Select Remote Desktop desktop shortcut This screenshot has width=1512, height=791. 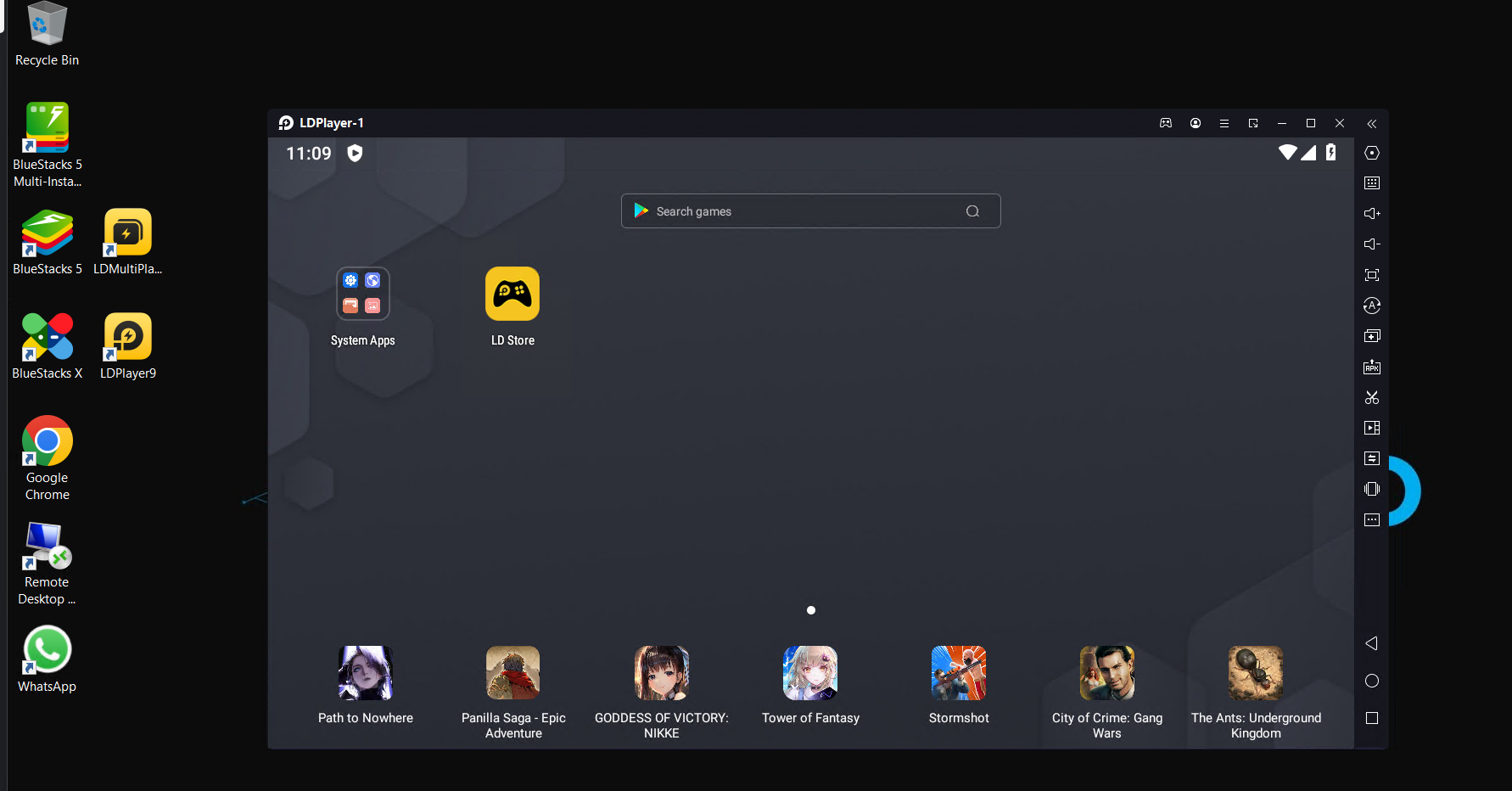[48, 564]
